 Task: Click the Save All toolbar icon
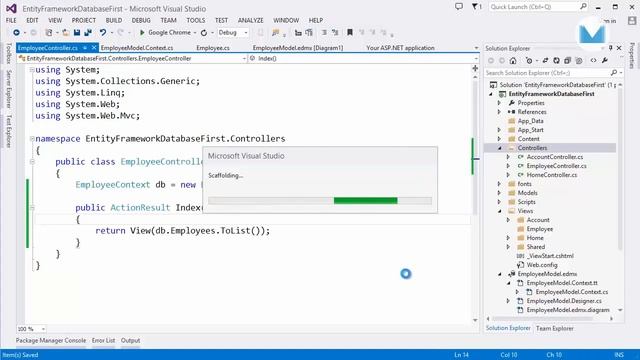point(88,32)
